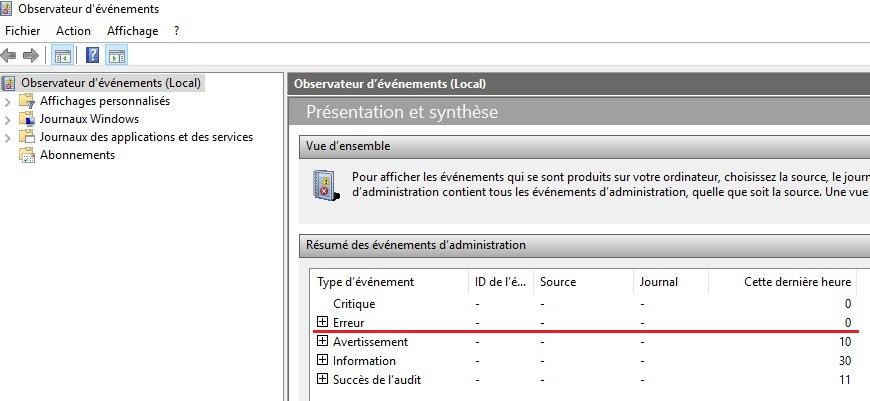Viewport: 870px width, 401px height.
Task: Click the Affichages personnalisés filter folder icon
Action: [28, 101]
